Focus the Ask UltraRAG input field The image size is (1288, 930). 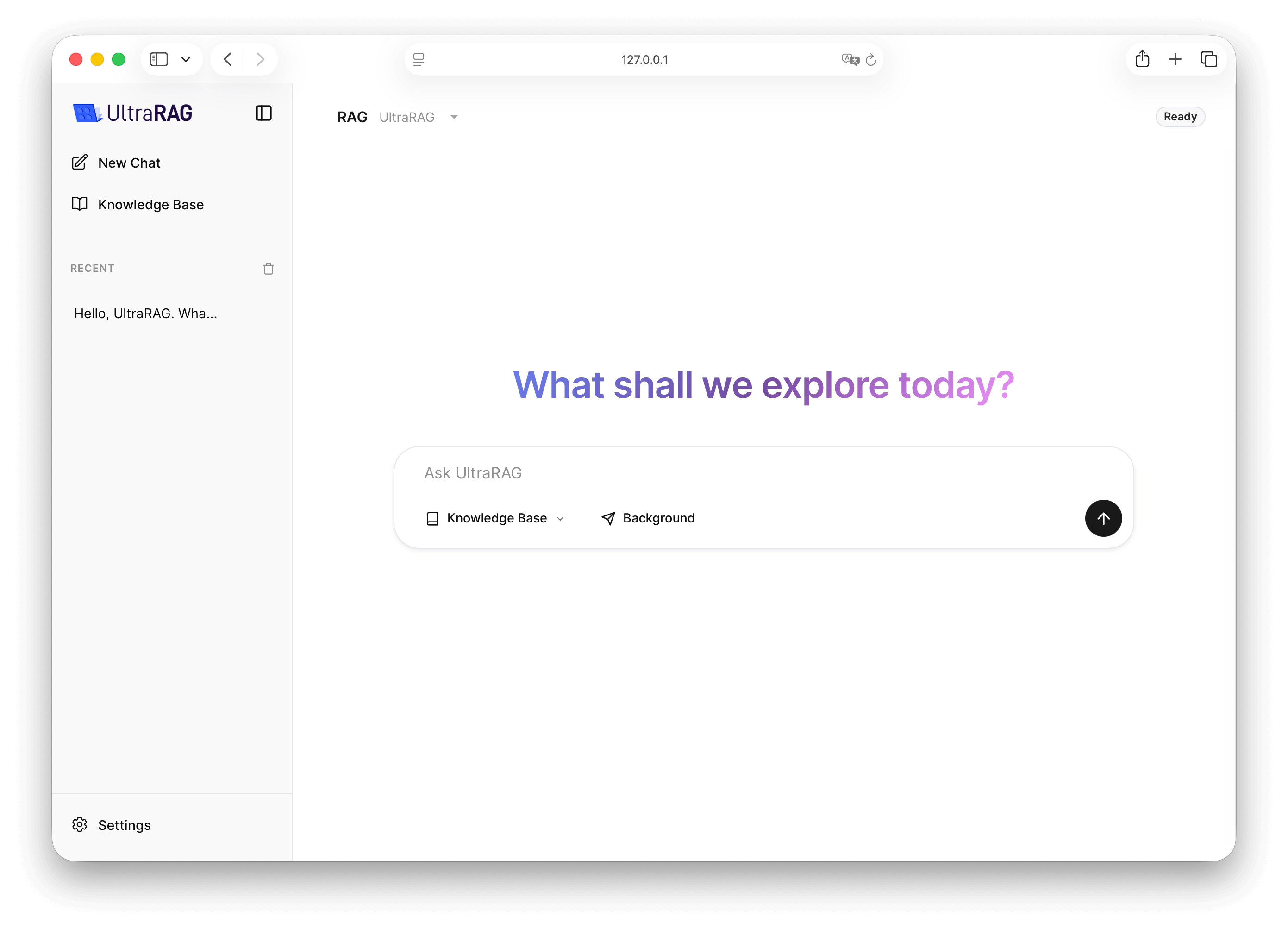[x=738, y=473]
